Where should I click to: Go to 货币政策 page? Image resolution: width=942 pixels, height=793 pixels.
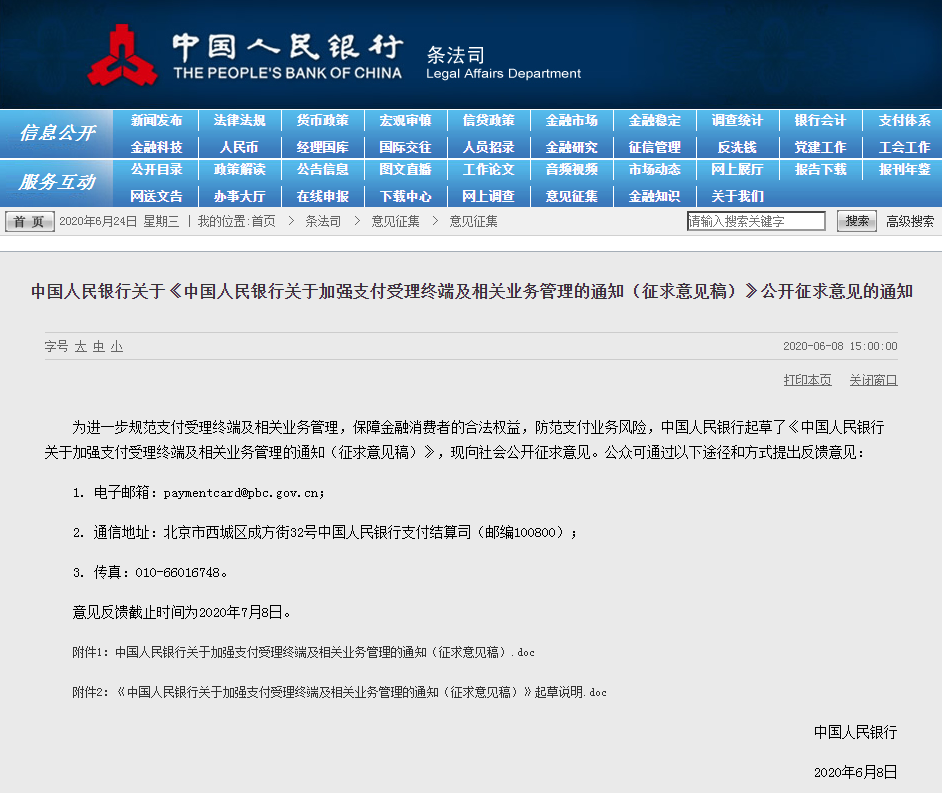coord(323,121)
